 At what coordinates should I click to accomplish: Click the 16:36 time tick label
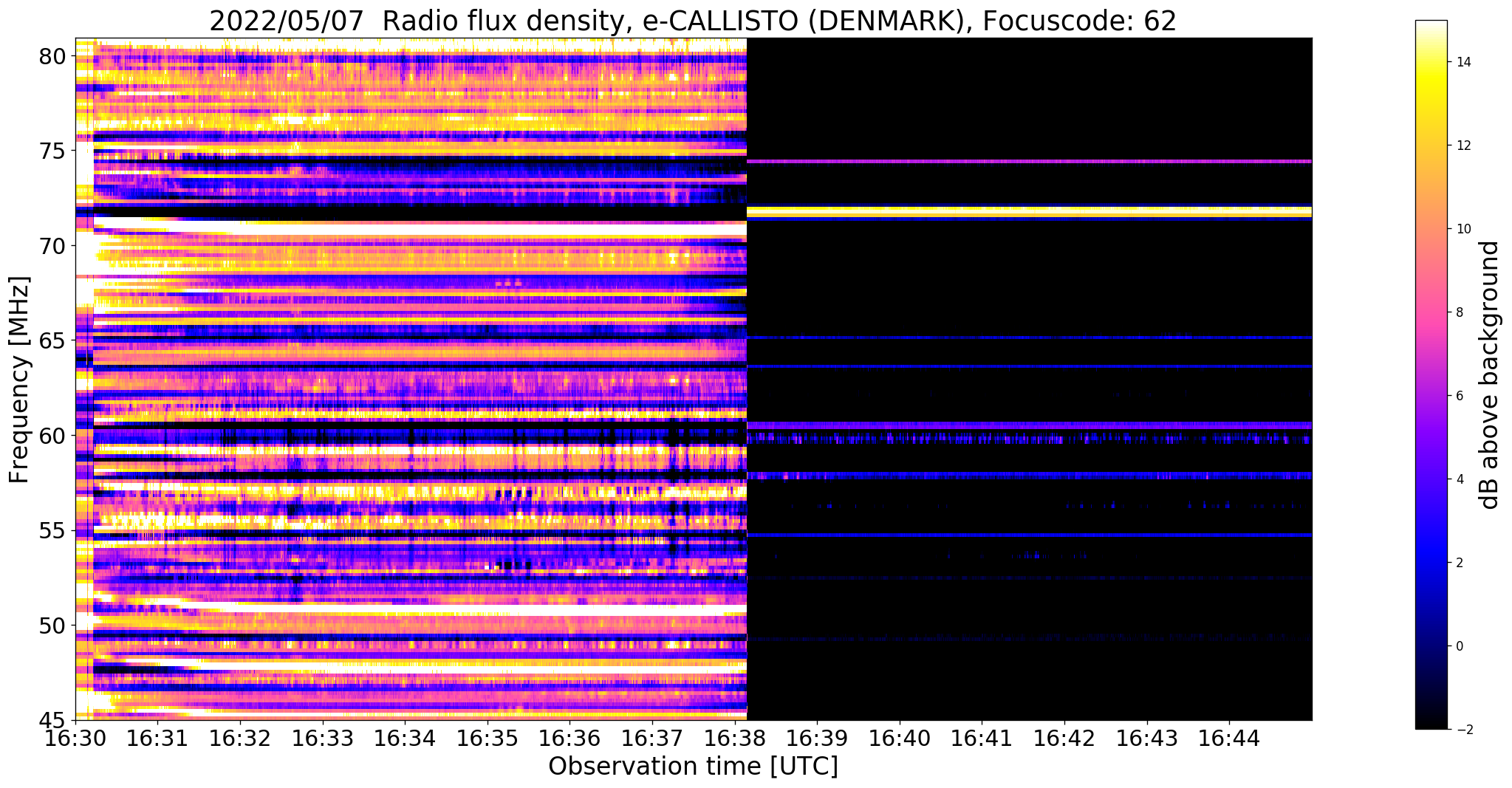(569, 739)
